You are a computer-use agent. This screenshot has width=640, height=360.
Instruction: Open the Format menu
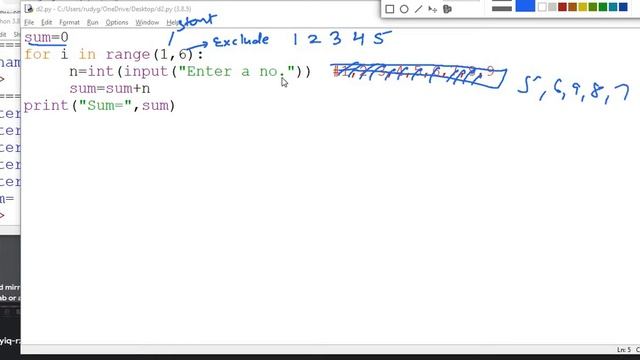[x=69, y=22]
